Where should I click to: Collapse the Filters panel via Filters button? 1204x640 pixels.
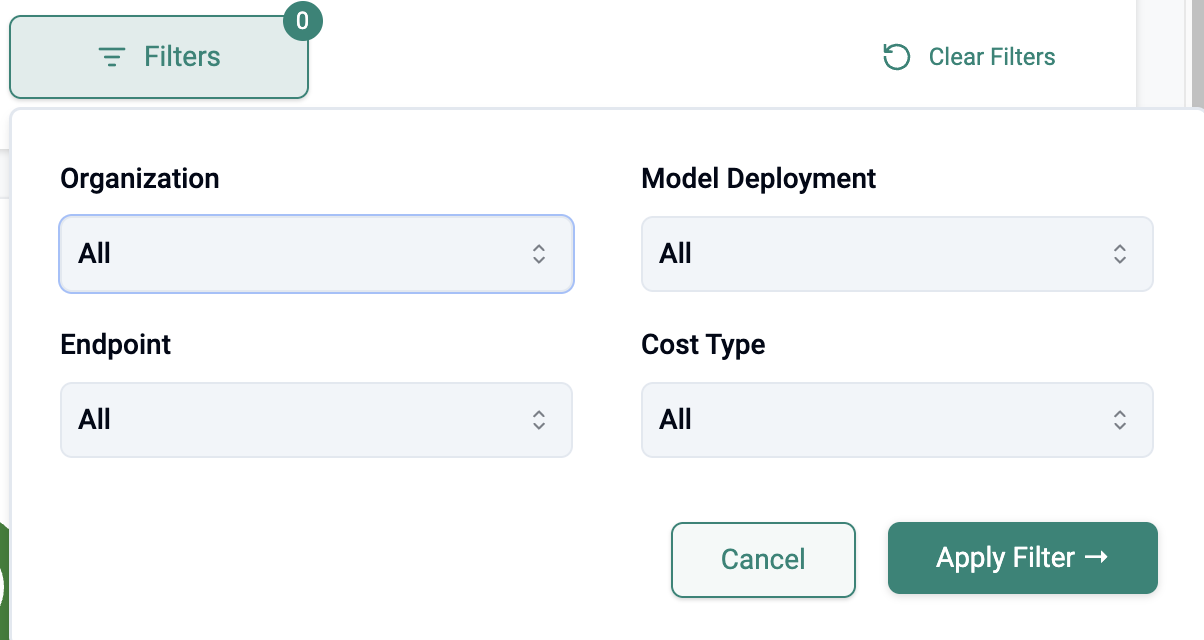(x=159, y=57)
